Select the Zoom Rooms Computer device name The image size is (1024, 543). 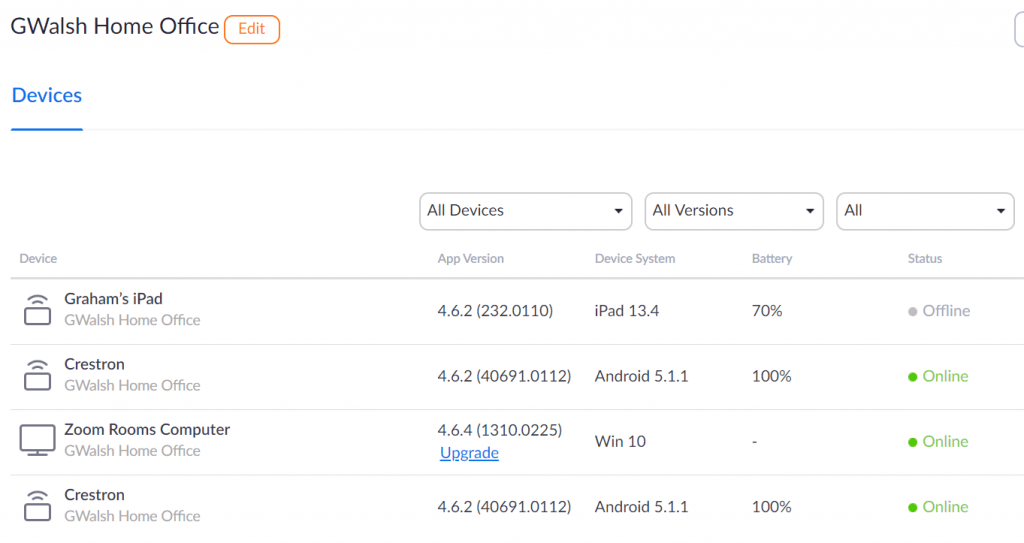147,429
